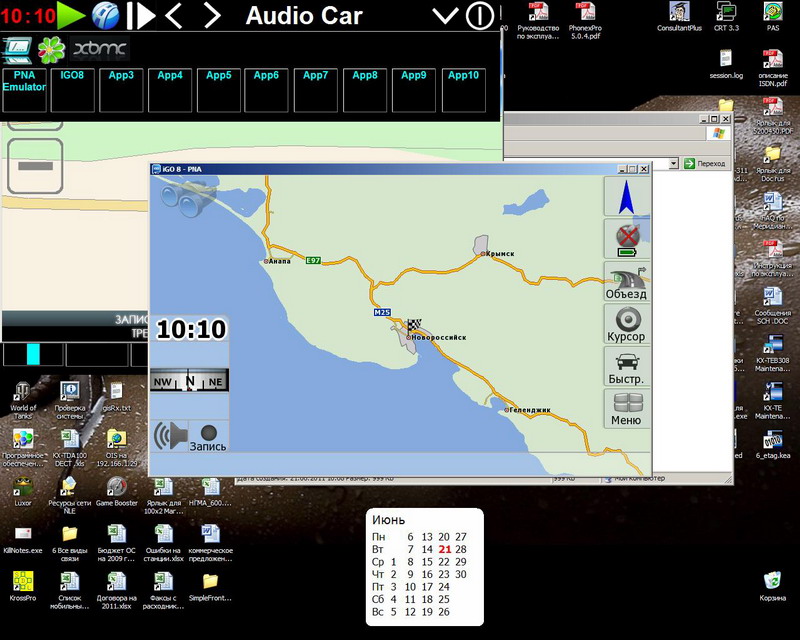Open the address bar dropdown beside Переход
The image size is (800, 640).
[x=674, y=163]
